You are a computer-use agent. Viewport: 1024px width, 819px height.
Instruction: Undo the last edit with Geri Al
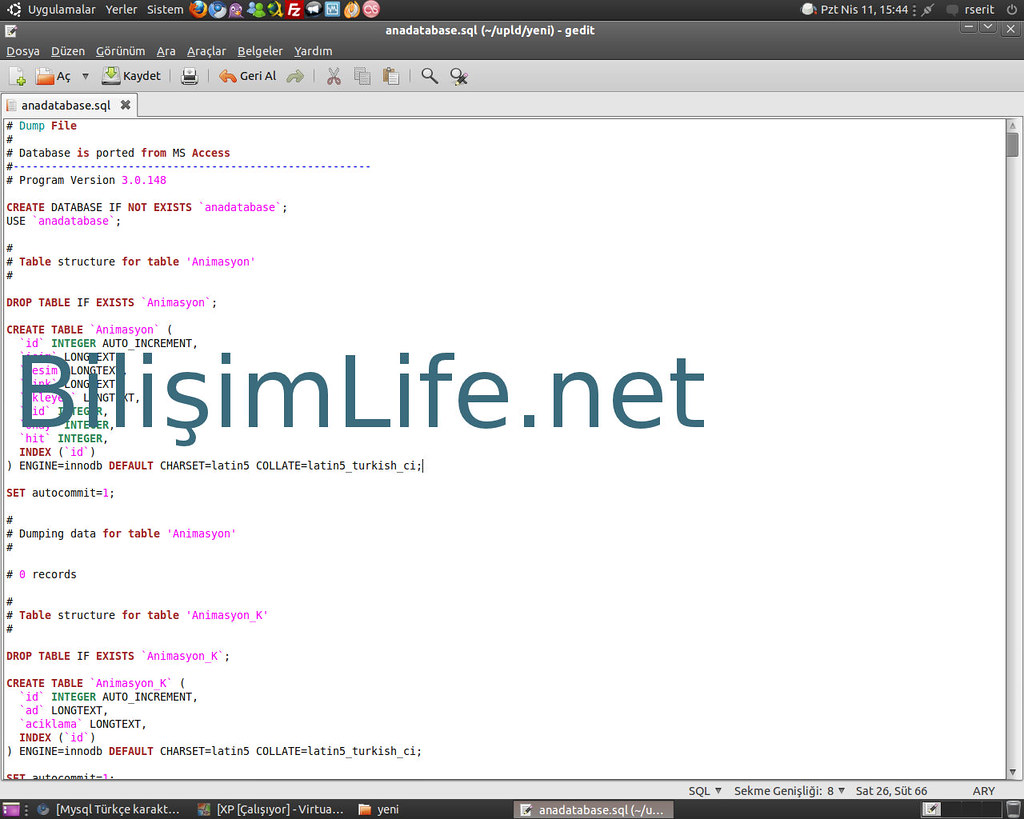(x=247, y=75)
